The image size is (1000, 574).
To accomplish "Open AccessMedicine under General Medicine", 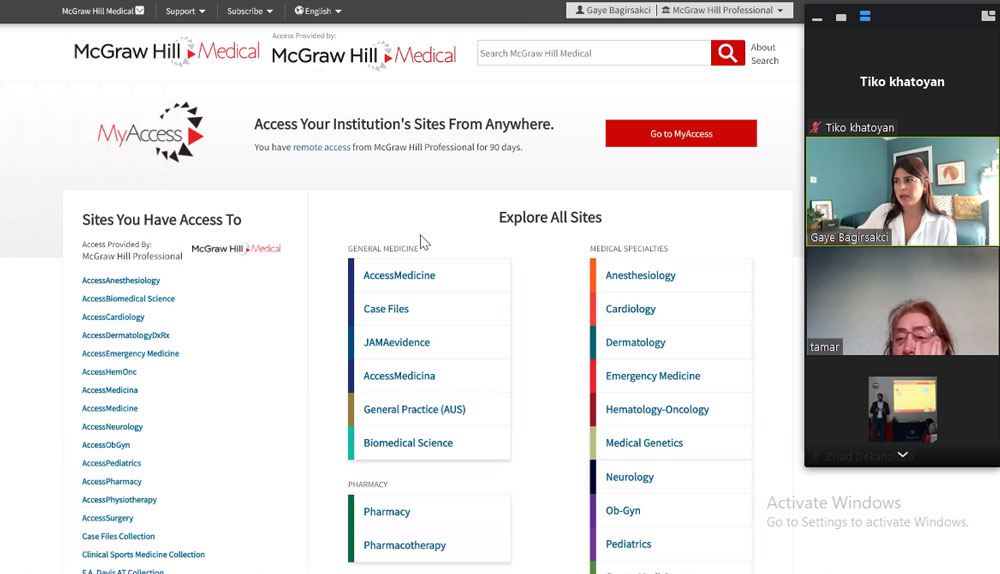I will (399, 275).
